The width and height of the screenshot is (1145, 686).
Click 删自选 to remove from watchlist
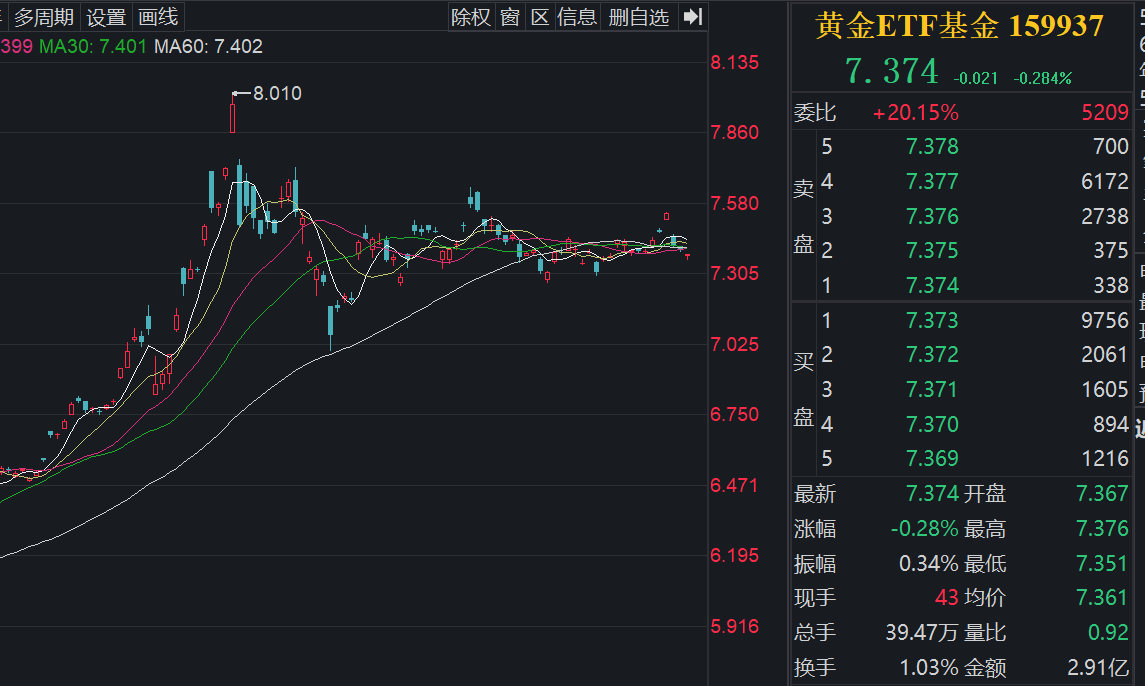(x=638, y=16)
